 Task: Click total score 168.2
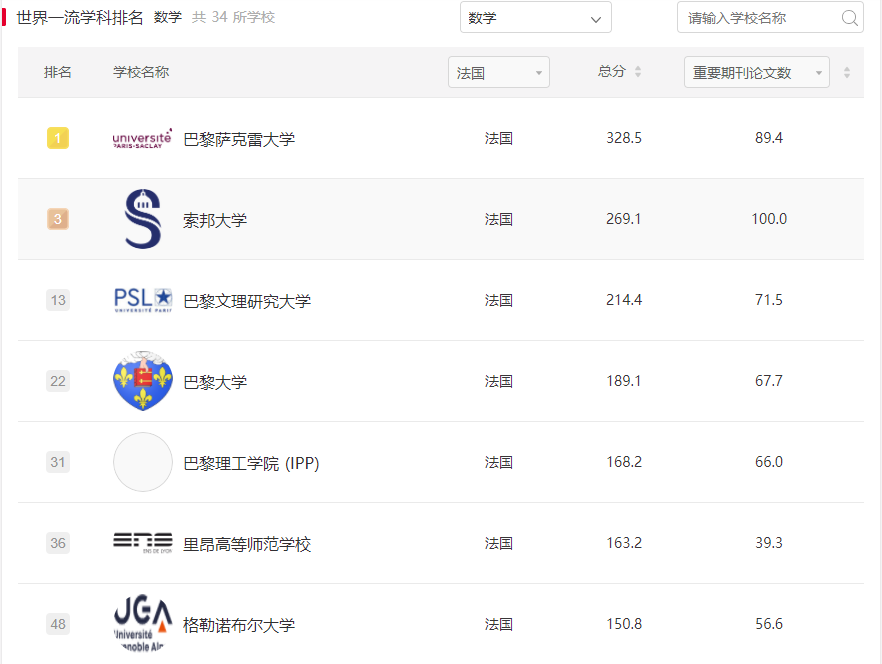[x=624, y=462]
